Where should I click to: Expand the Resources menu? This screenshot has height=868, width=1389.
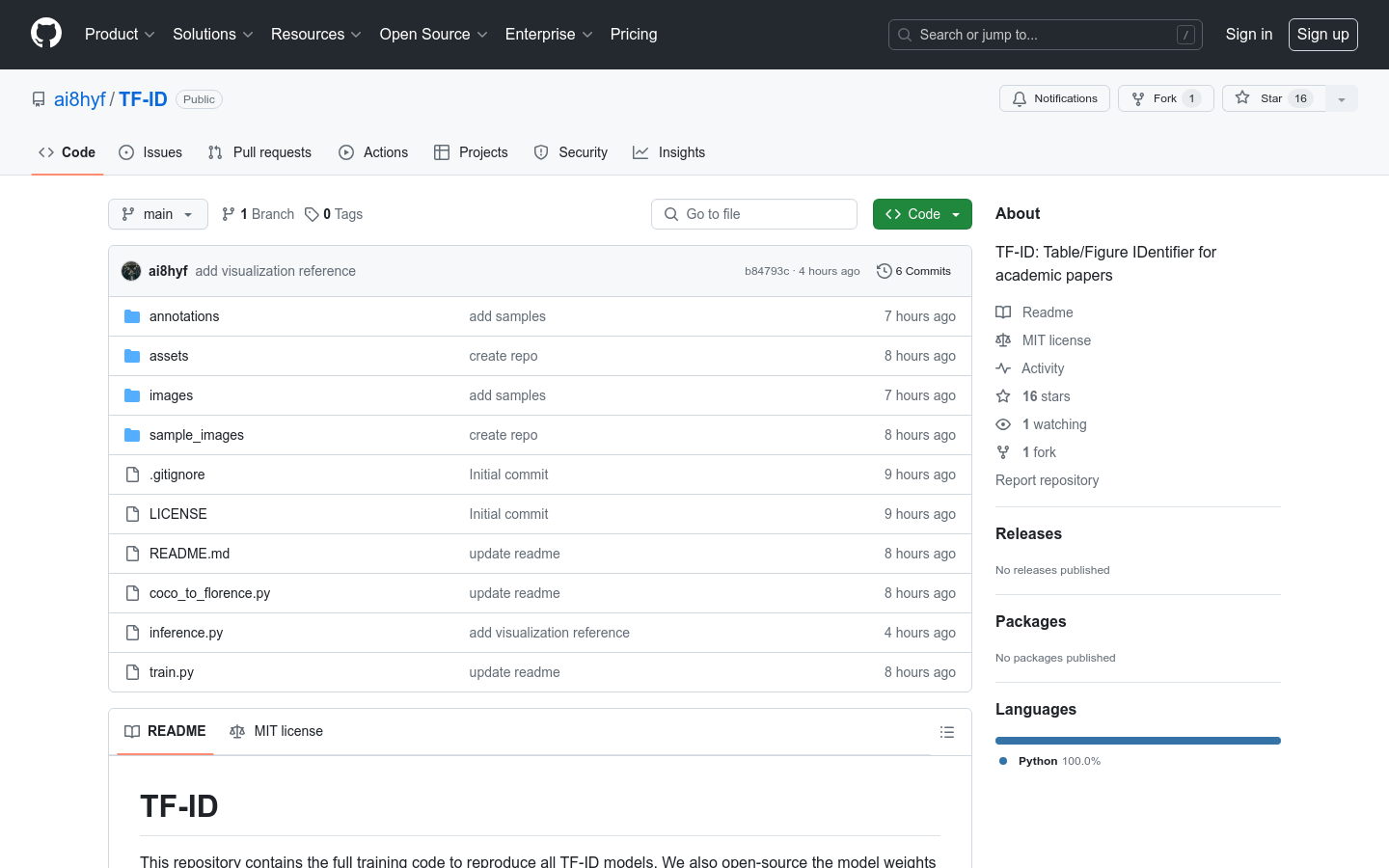(x=316, y=35)
